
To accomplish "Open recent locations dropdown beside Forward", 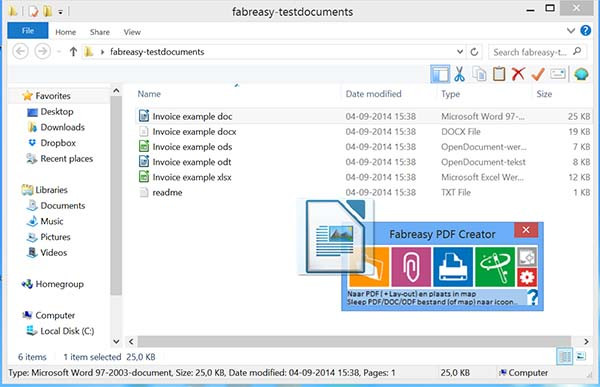I will [x=59, y=52].
